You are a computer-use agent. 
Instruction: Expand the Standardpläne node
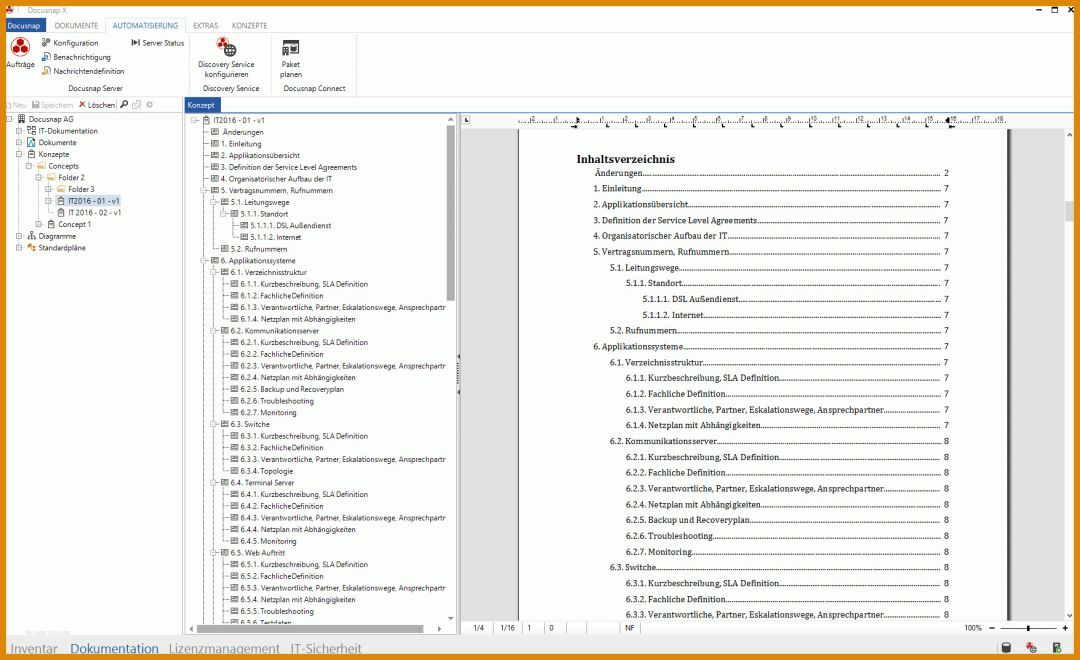tap(19, 248)
